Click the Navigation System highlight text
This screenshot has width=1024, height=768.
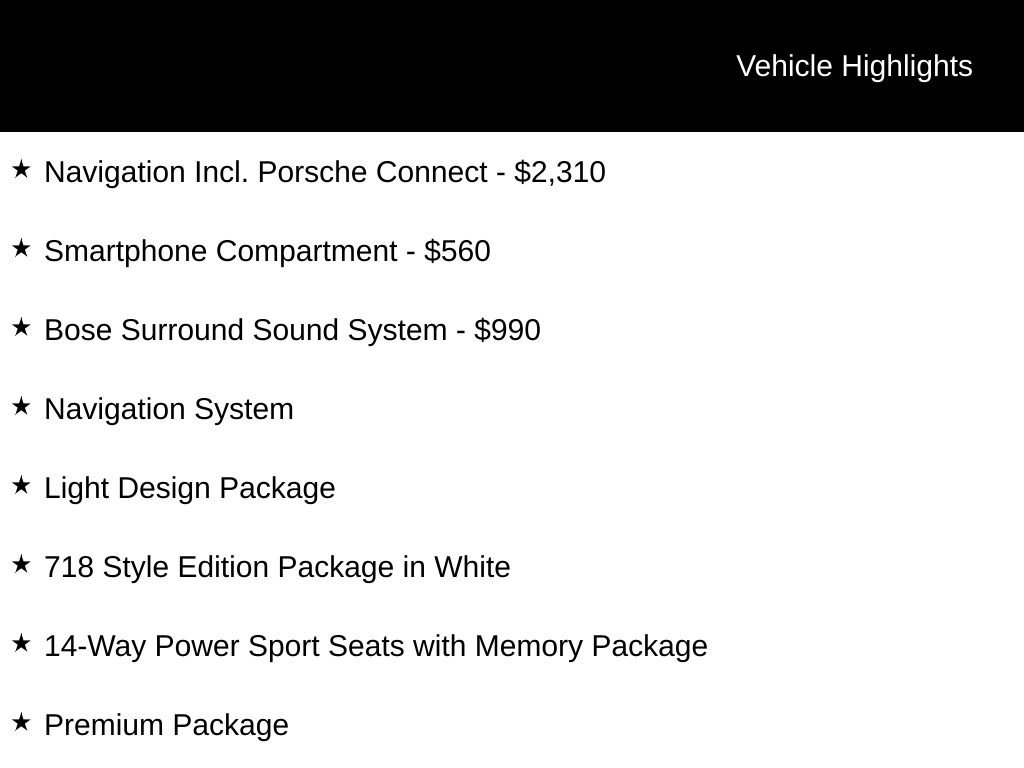tap(168, 410)
